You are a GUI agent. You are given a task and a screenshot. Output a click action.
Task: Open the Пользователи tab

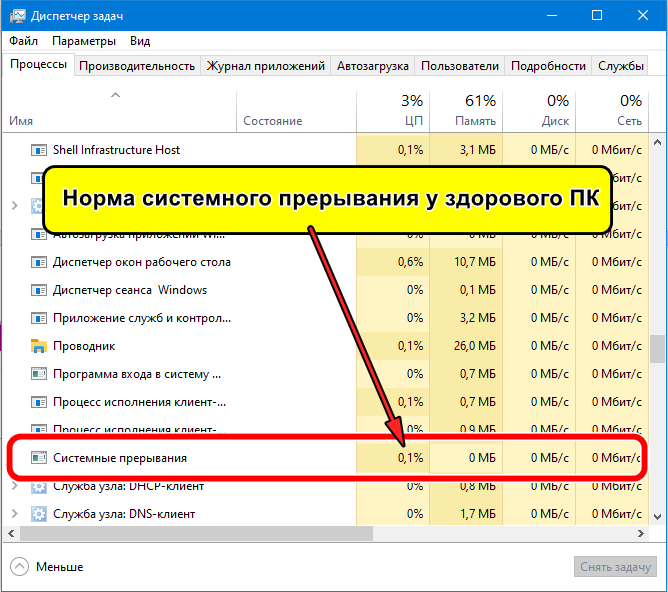tap(460, 66)
